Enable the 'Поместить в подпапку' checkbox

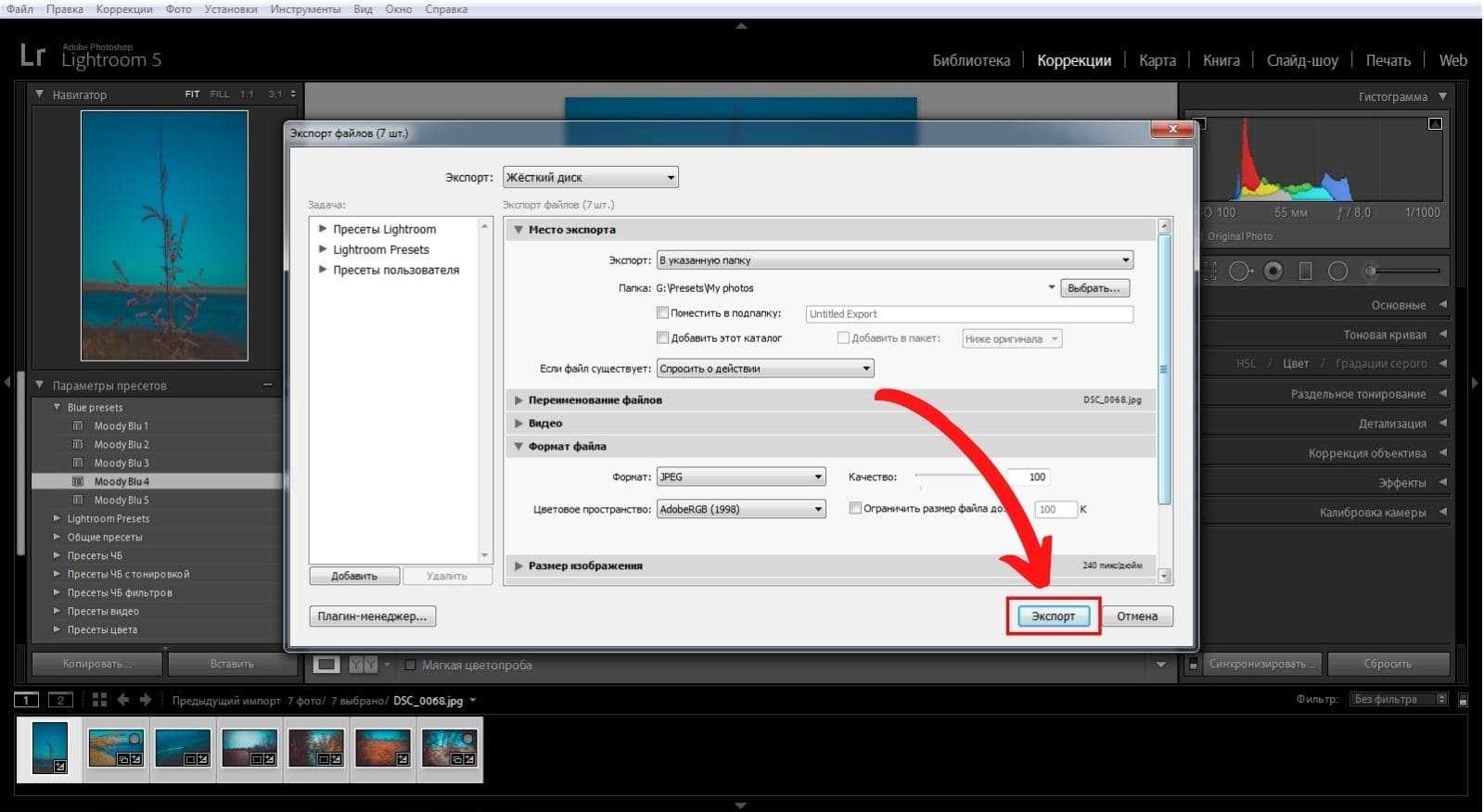coord(662,313)
